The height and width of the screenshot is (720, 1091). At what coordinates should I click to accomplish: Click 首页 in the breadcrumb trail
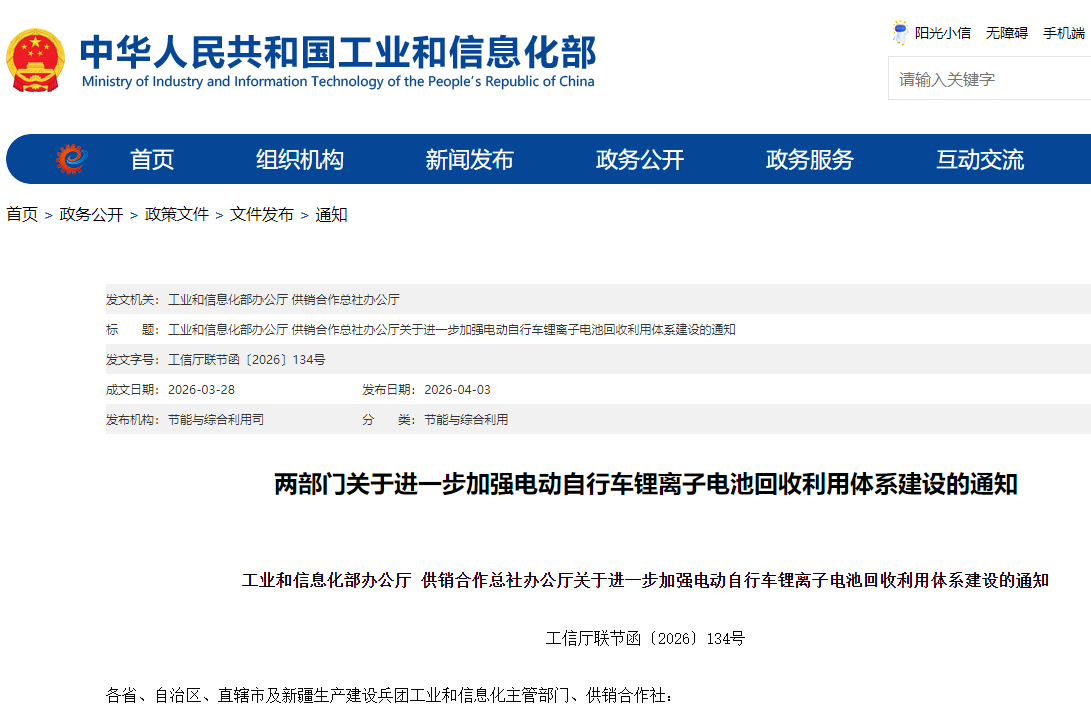(22, 214)
